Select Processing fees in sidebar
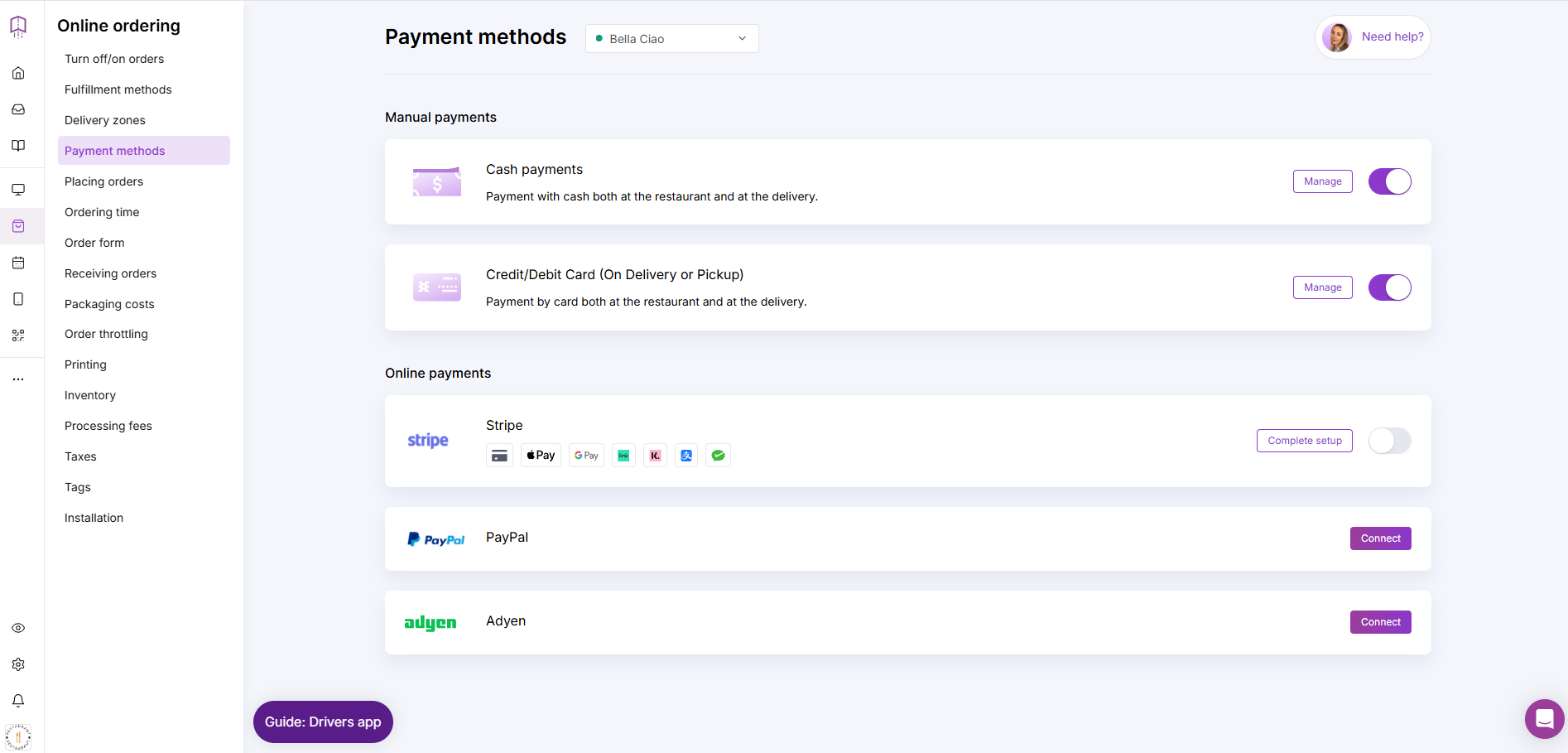Screen dimensions: 1568x753 [x=108, y=426]
